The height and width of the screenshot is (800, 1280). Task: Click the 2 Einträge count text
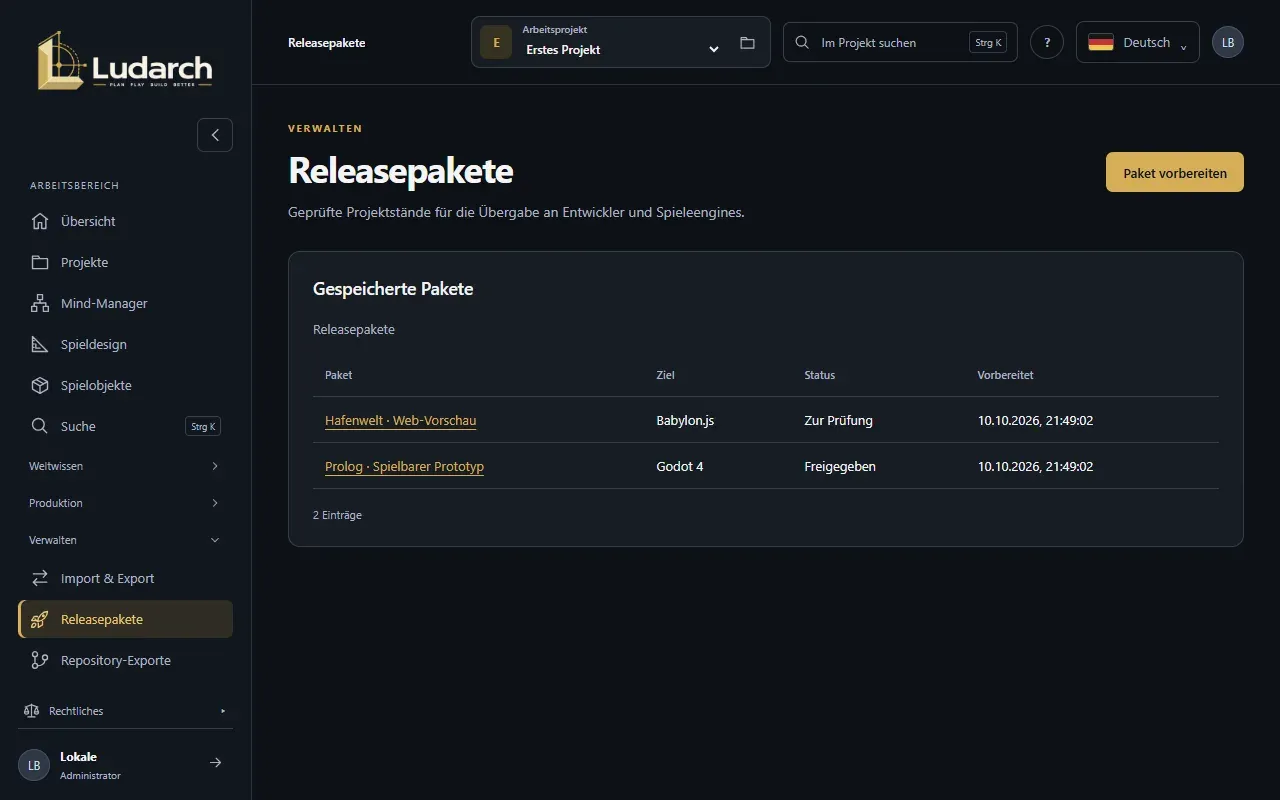(337, 515)
